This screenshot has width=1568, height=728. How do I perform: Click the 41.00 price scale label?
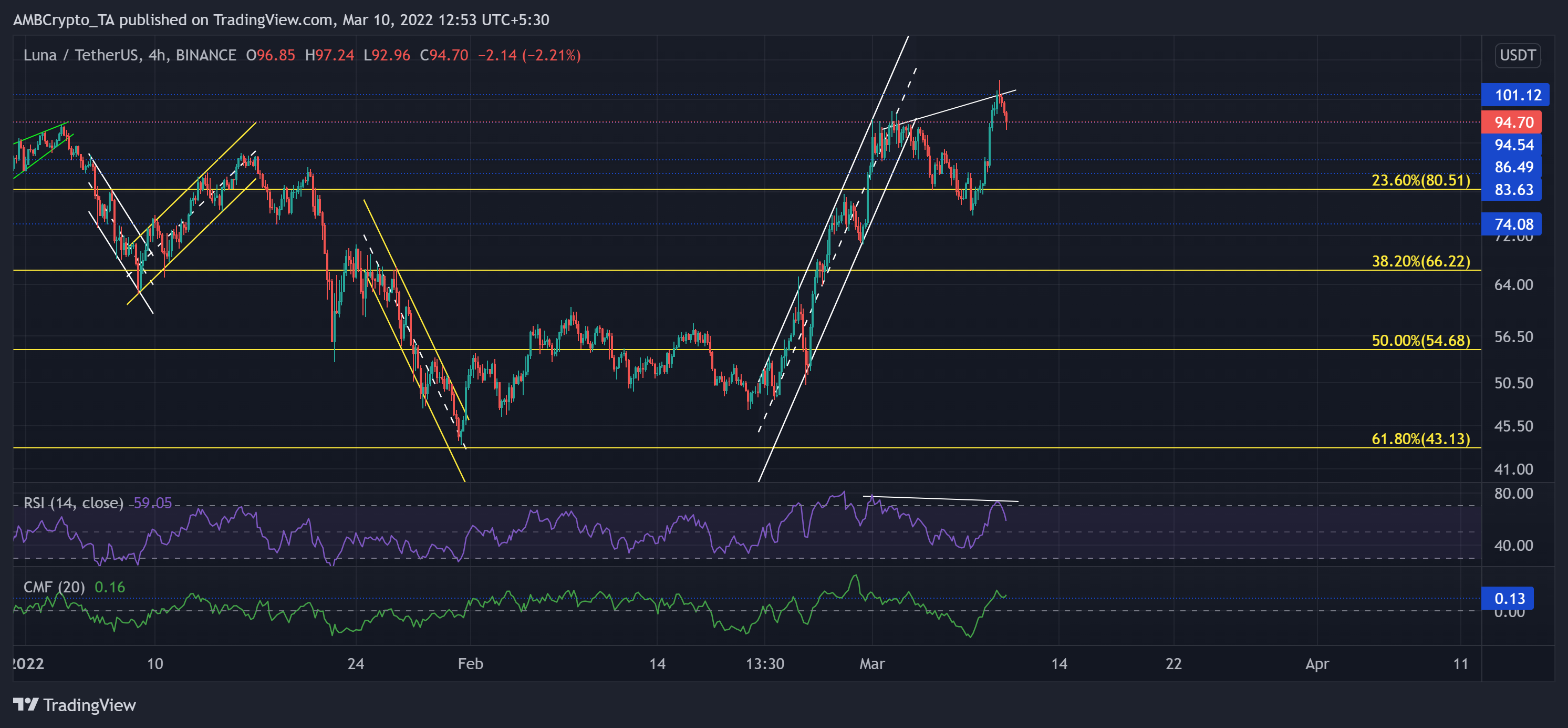(1513, 470)
